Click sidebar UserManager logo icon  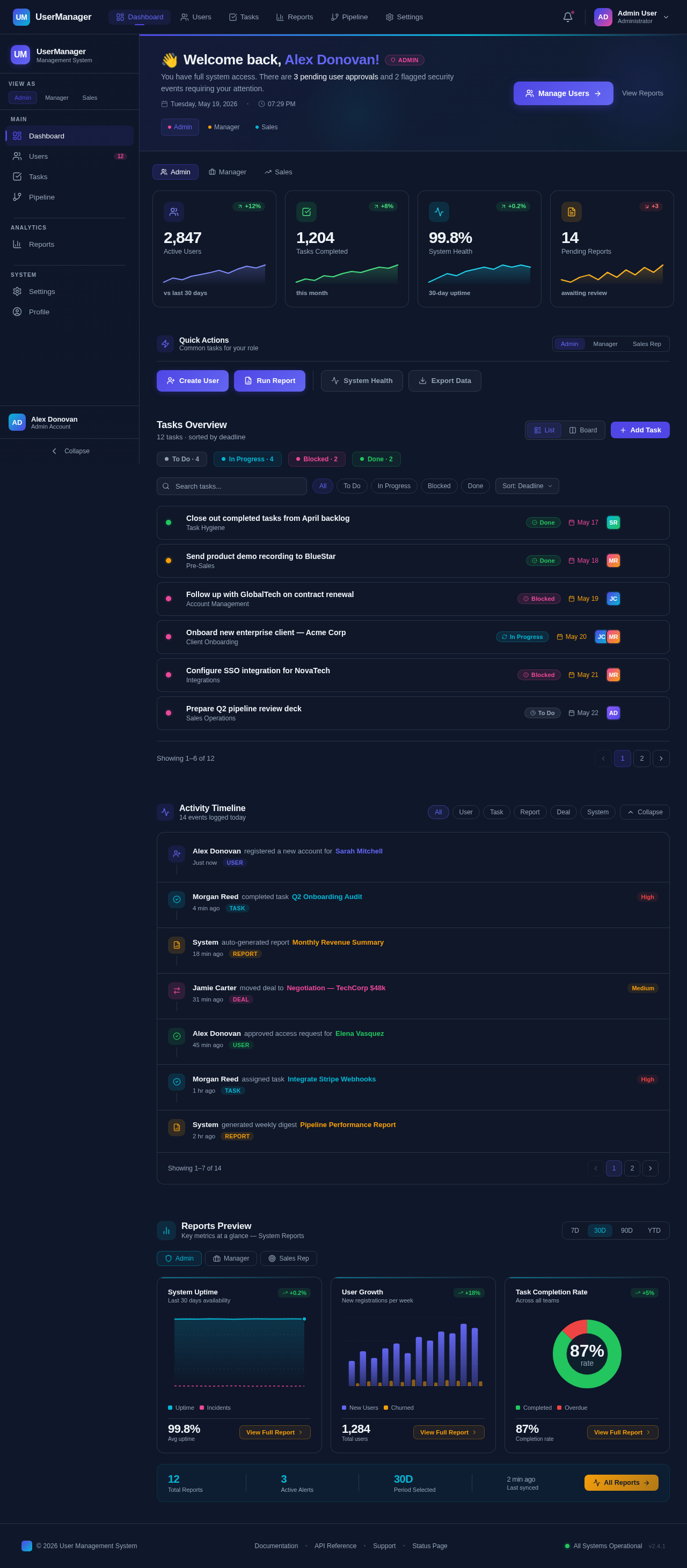pyautogui.click(x=20, y=55)
